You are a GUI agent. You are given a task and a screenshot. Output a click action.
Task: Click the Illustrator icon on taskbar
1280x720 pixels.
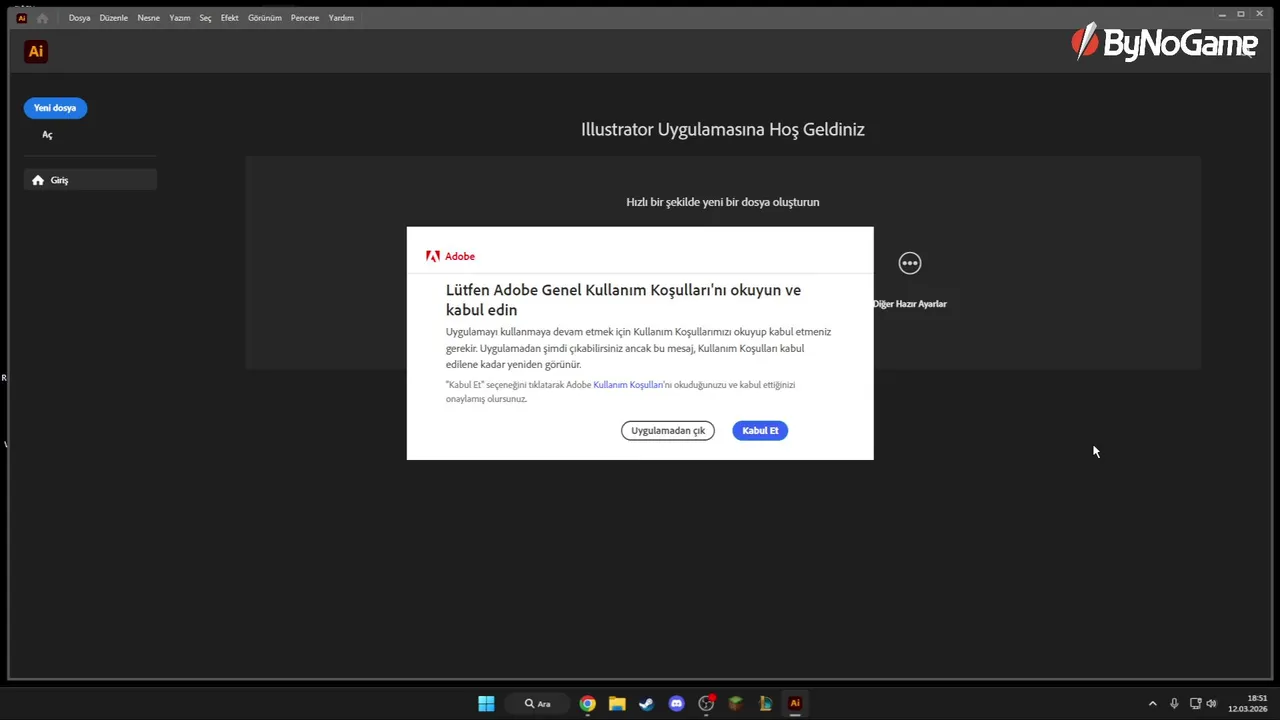pyautogui.click(x=795, y=703)
